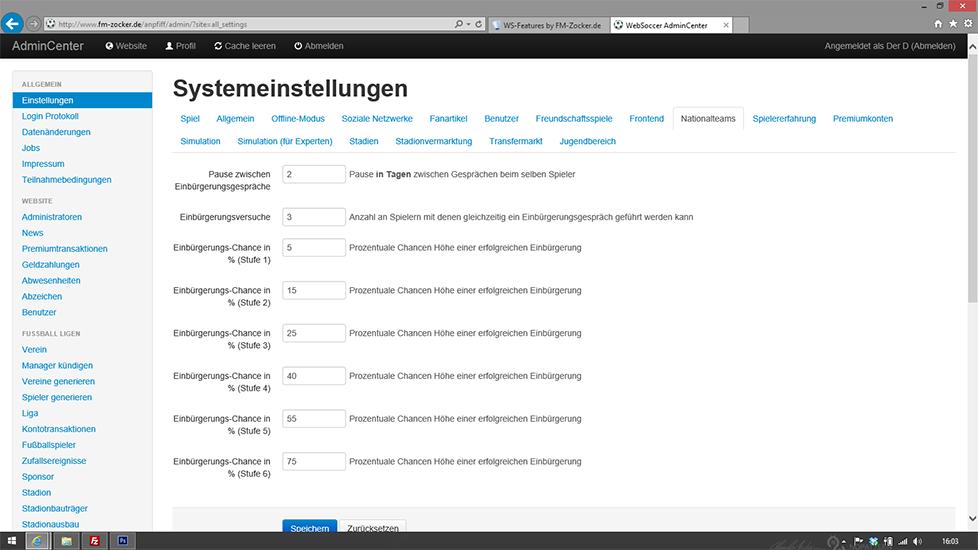The width and height of the screenshot is (978, 550).
Task: Switch to the Spielererfahrung settings tab
Action: pyautogui.click(x=784, y=119)
